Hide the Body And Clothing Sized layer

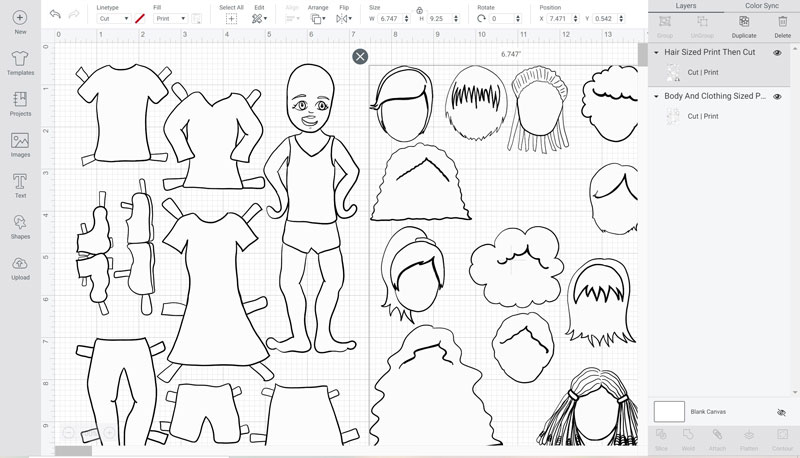[x=777, y=96]
